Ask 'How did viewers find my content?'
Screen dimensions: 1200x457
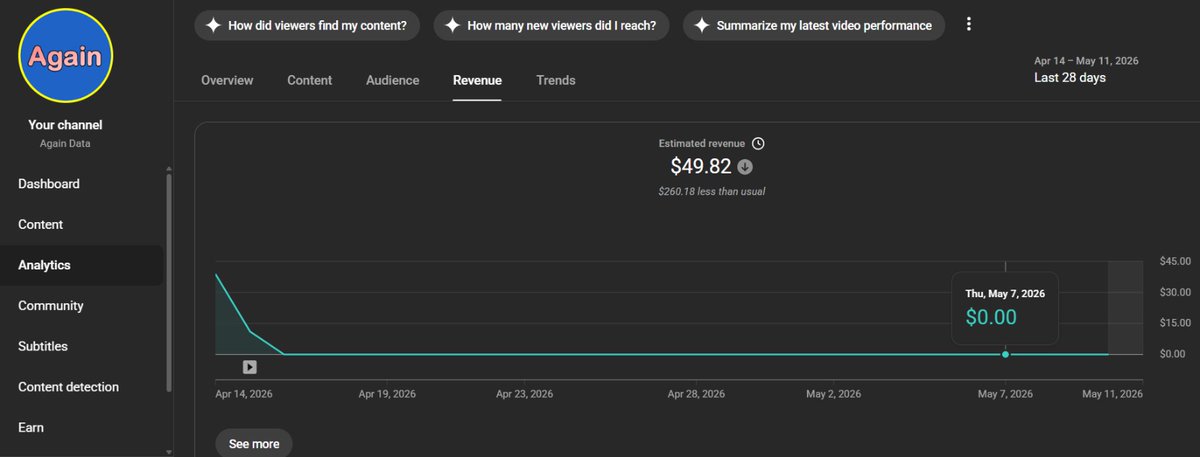(307, 26)
